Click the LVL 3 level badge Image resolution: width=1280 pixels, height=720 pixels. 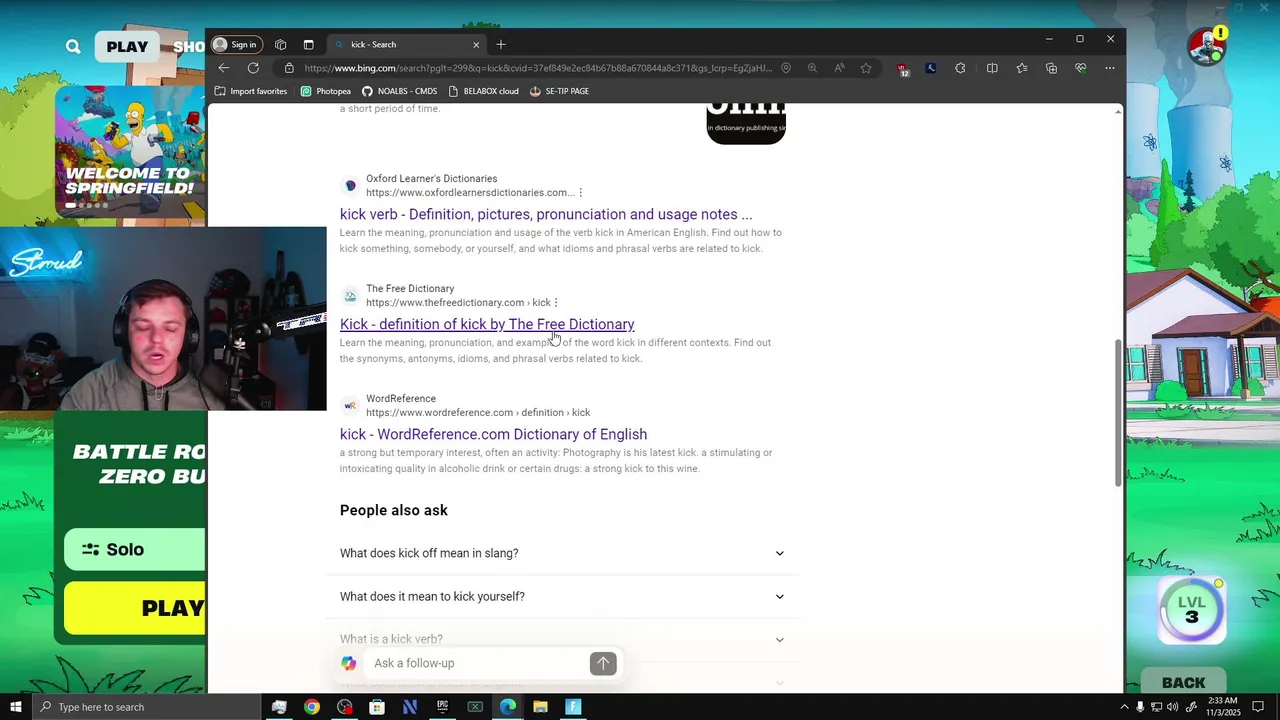pos(1192,609)
